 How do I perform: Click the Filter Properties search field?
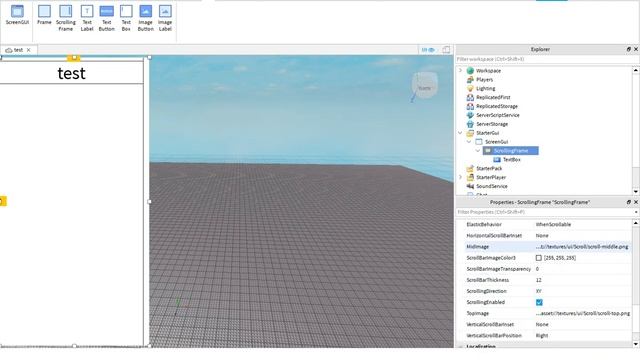544,212
